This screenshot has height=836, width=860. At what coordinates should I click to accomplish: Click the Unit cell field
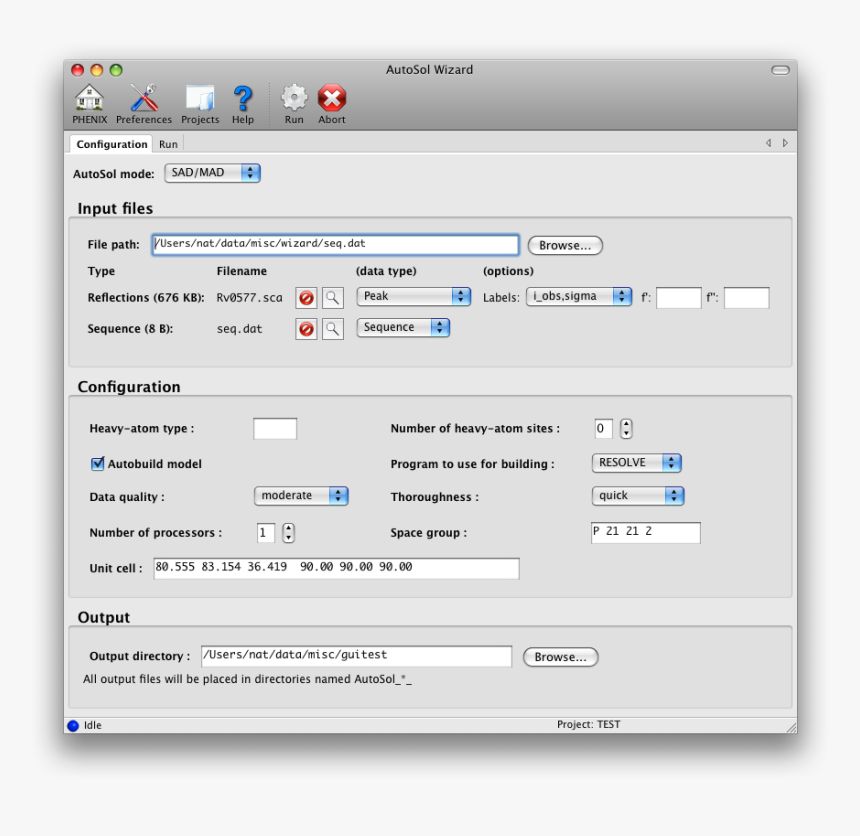(x=336, y=568)
